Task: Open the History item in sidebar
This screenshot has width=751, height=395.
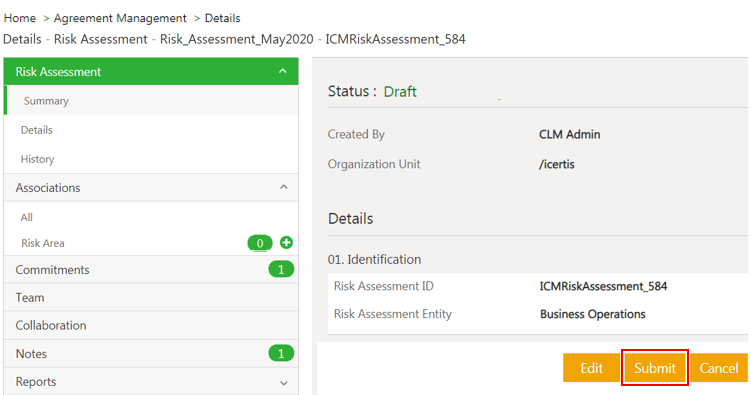Action: coord(37,159)
